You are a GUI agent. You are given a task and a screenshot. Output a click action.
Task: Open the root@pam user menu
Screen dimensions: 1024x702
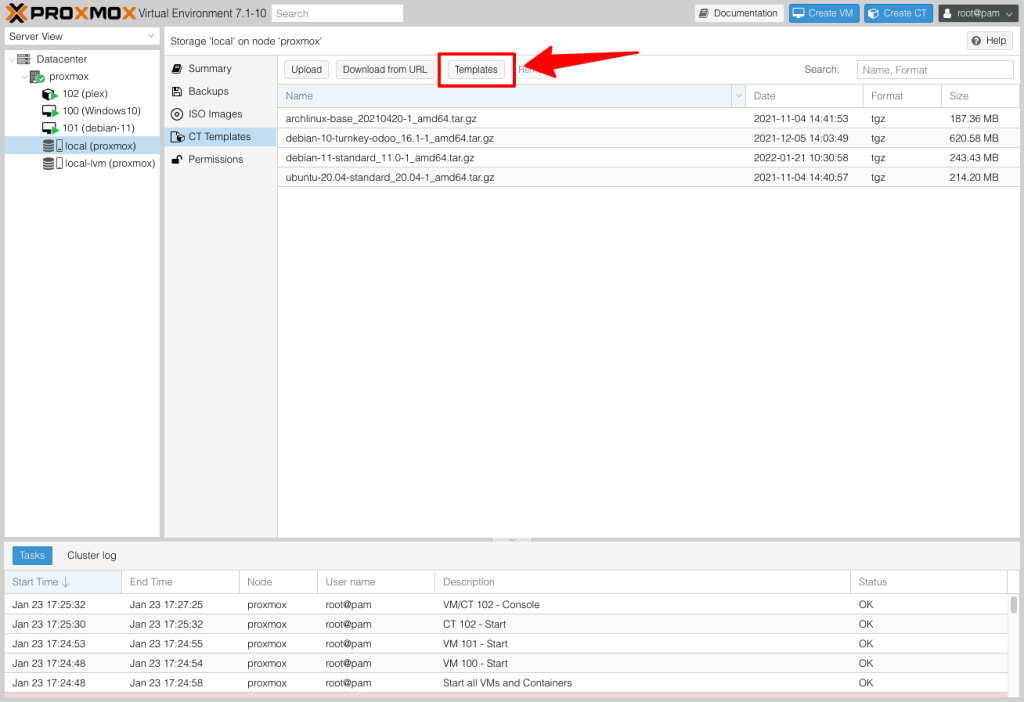[x=978, y=13]
